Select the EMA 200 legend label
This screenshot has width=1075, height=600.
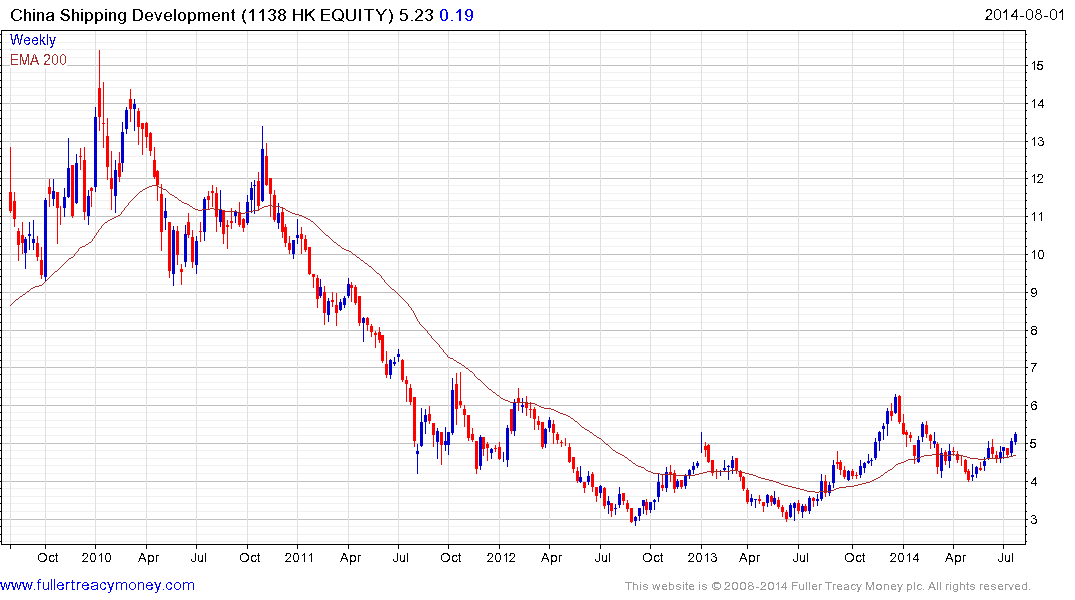pos(38,60)
